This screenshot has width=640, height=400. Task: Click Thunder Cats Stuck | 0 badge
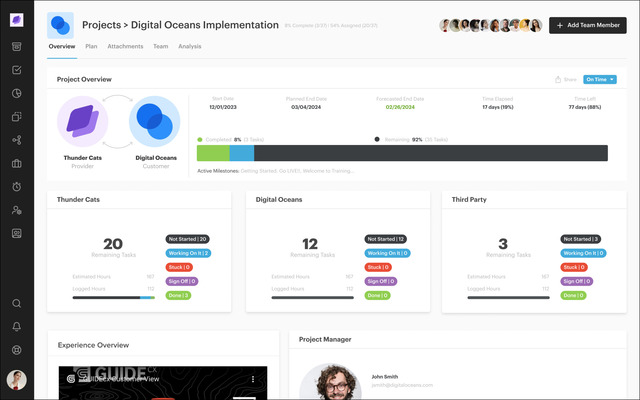179,267
